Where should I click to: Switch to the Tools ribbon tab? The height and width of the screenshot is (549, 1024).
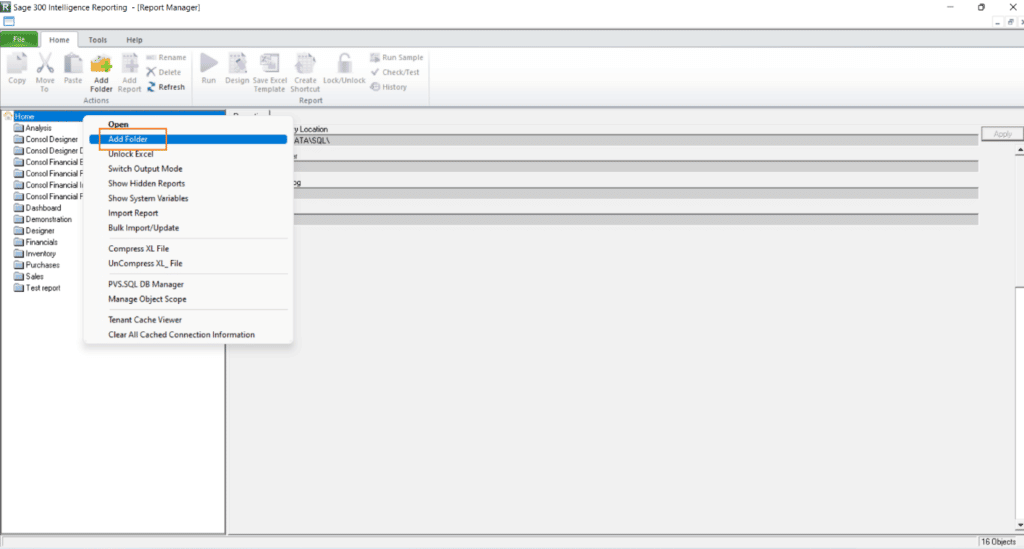click(97, 40)
